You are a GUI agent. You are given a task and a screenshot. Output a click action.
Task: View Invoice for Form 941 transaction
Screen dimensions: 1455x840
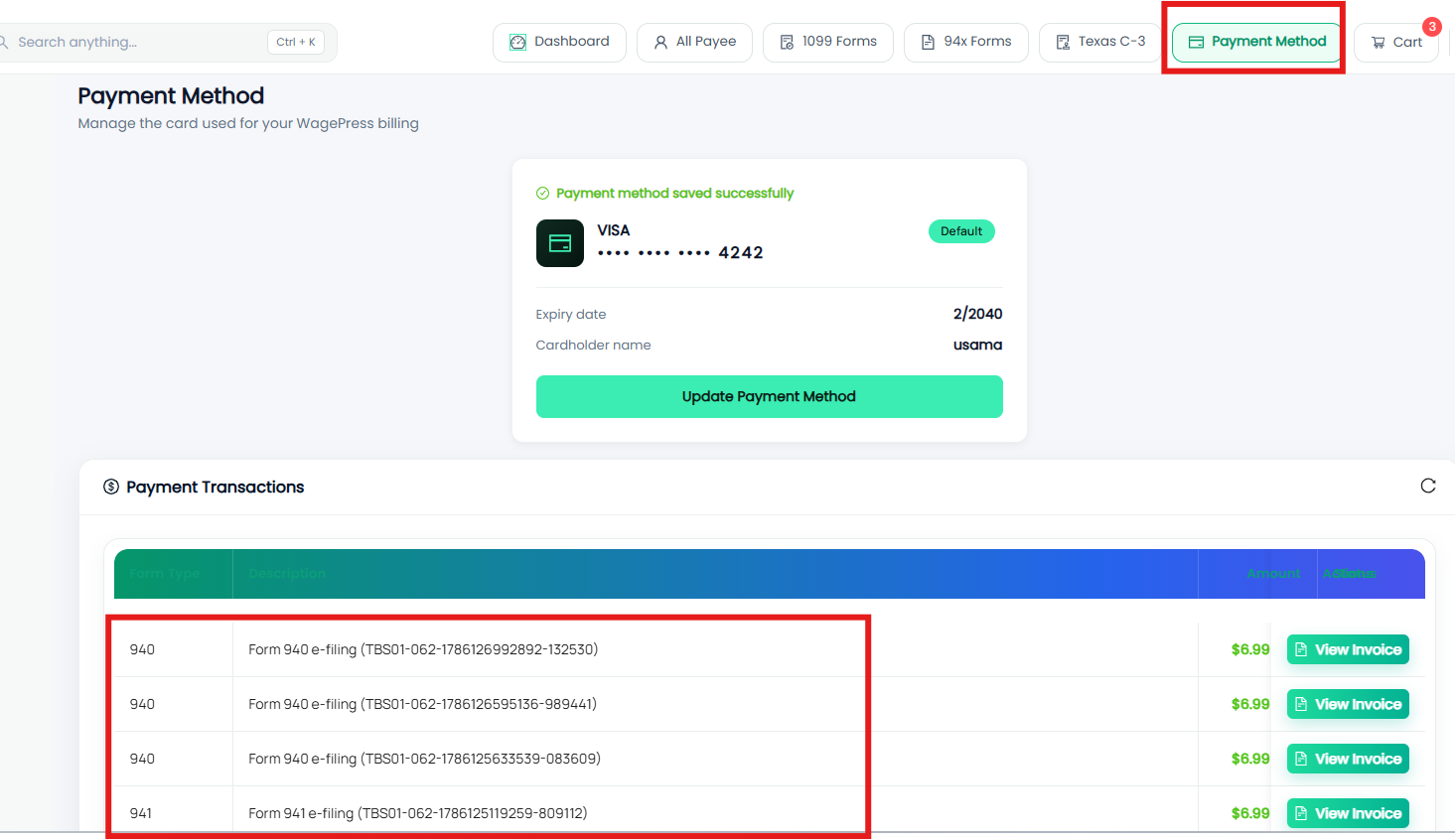pyautogui.click(x=1348, y=813)
